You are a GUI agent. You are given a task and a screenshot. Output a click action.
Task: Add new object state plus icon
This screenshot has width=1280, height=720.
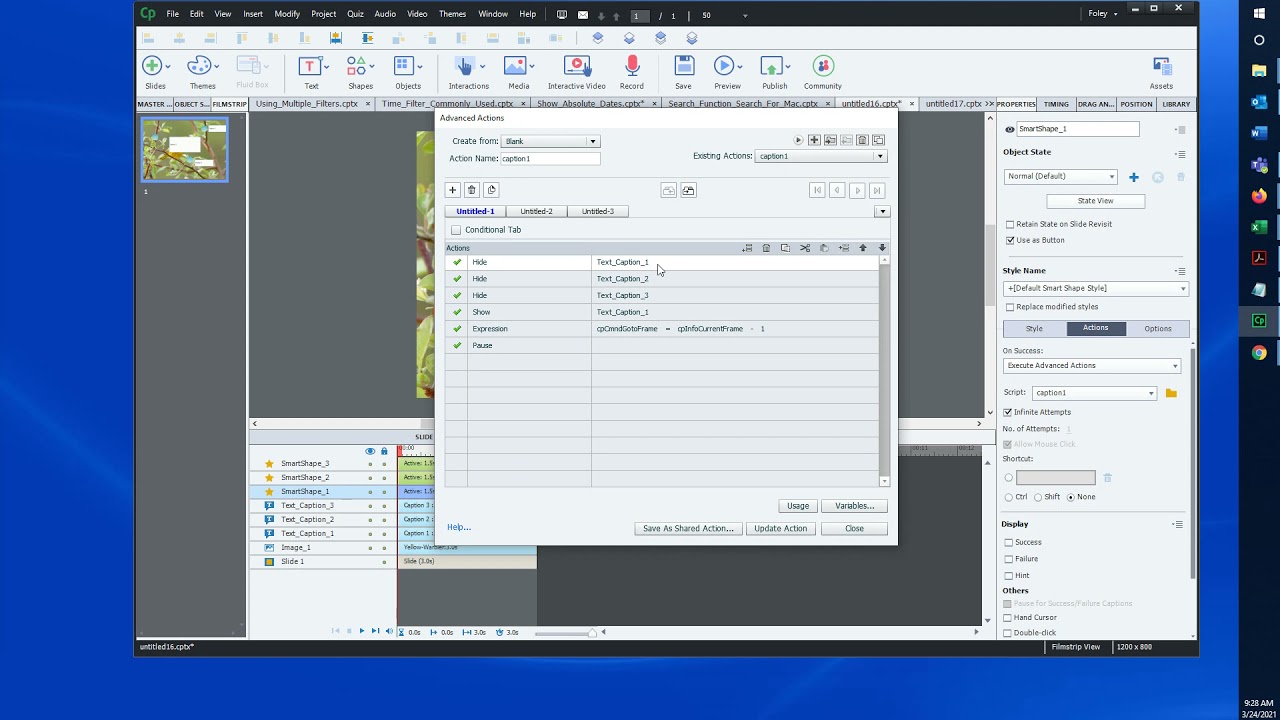pos(1134,177)
